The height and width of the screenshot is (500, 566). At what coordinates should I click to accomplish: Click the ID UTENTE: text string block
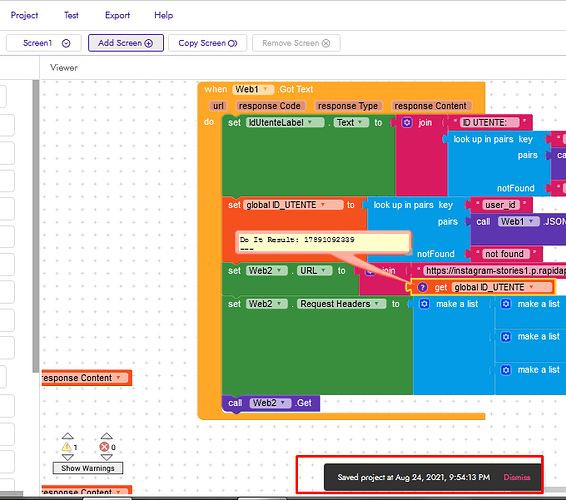click(489, 123)
